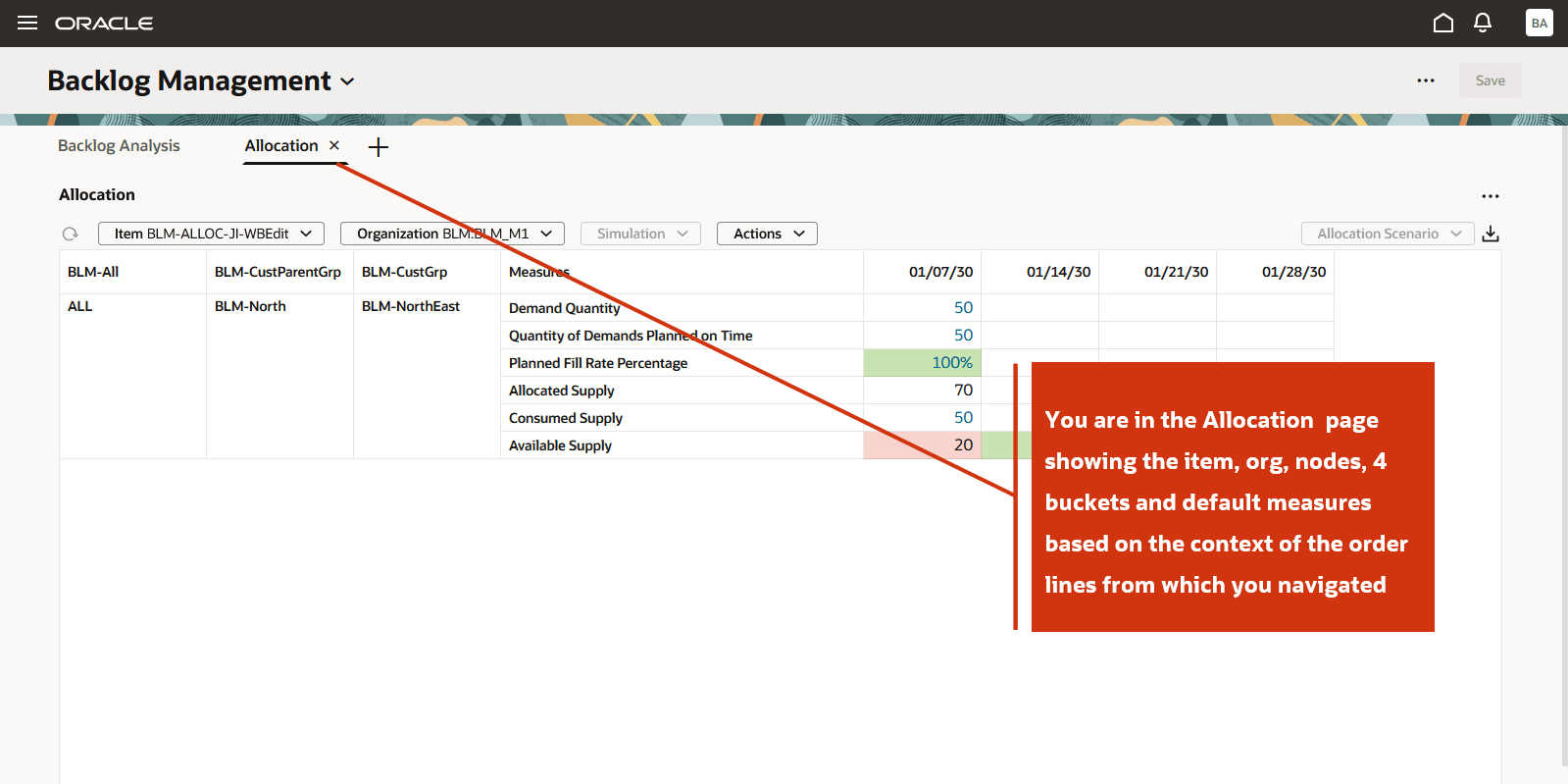Click the Available Supply measure label
Viewport: 1568px width, 784px height.
click(x=560, y=445)
